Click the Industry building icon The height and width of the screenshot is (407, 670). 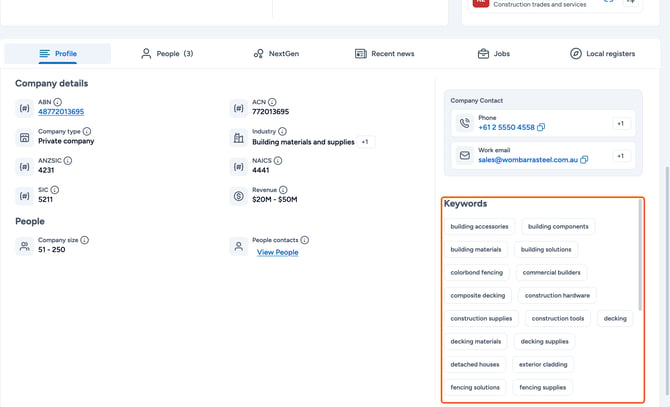click(238, 138)
